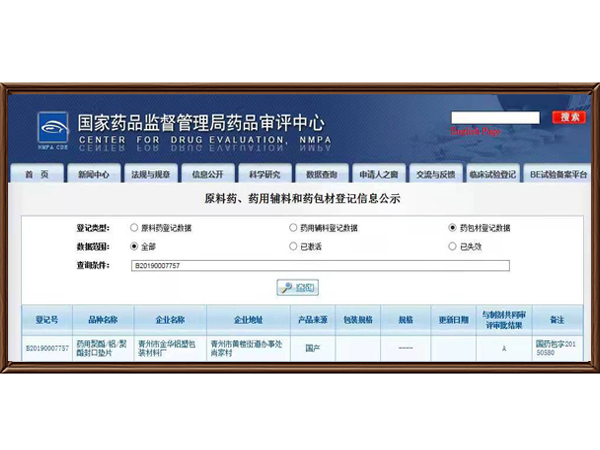600x450 pixels.
Task: Focus the top site search box
Action: (496, 117)
